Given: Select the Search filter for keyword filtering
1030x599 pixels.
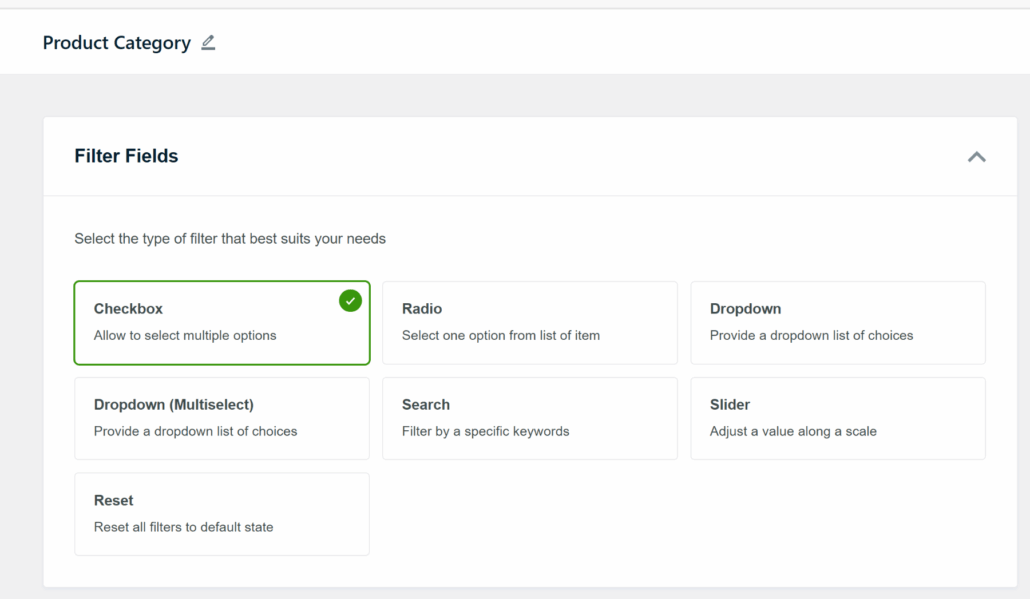Looking at the screenshot, I should point(530,418).
